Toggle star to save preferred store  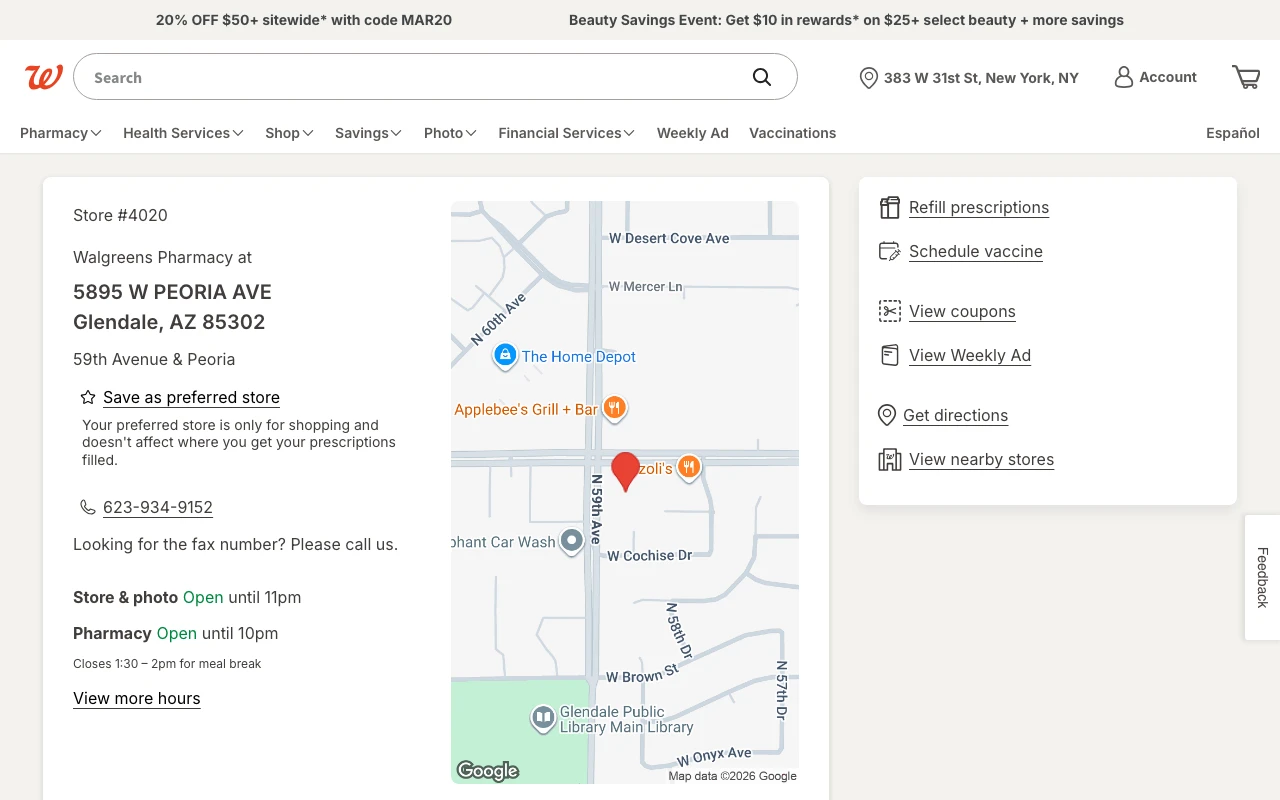[88, 397]
